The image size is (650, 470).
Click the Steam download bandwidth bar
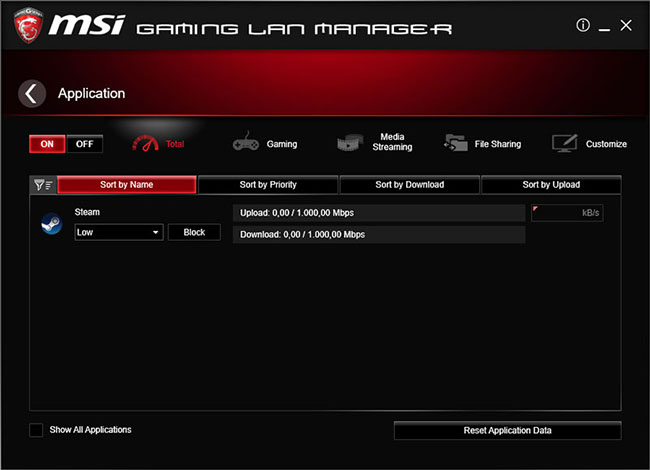(379, 235)
